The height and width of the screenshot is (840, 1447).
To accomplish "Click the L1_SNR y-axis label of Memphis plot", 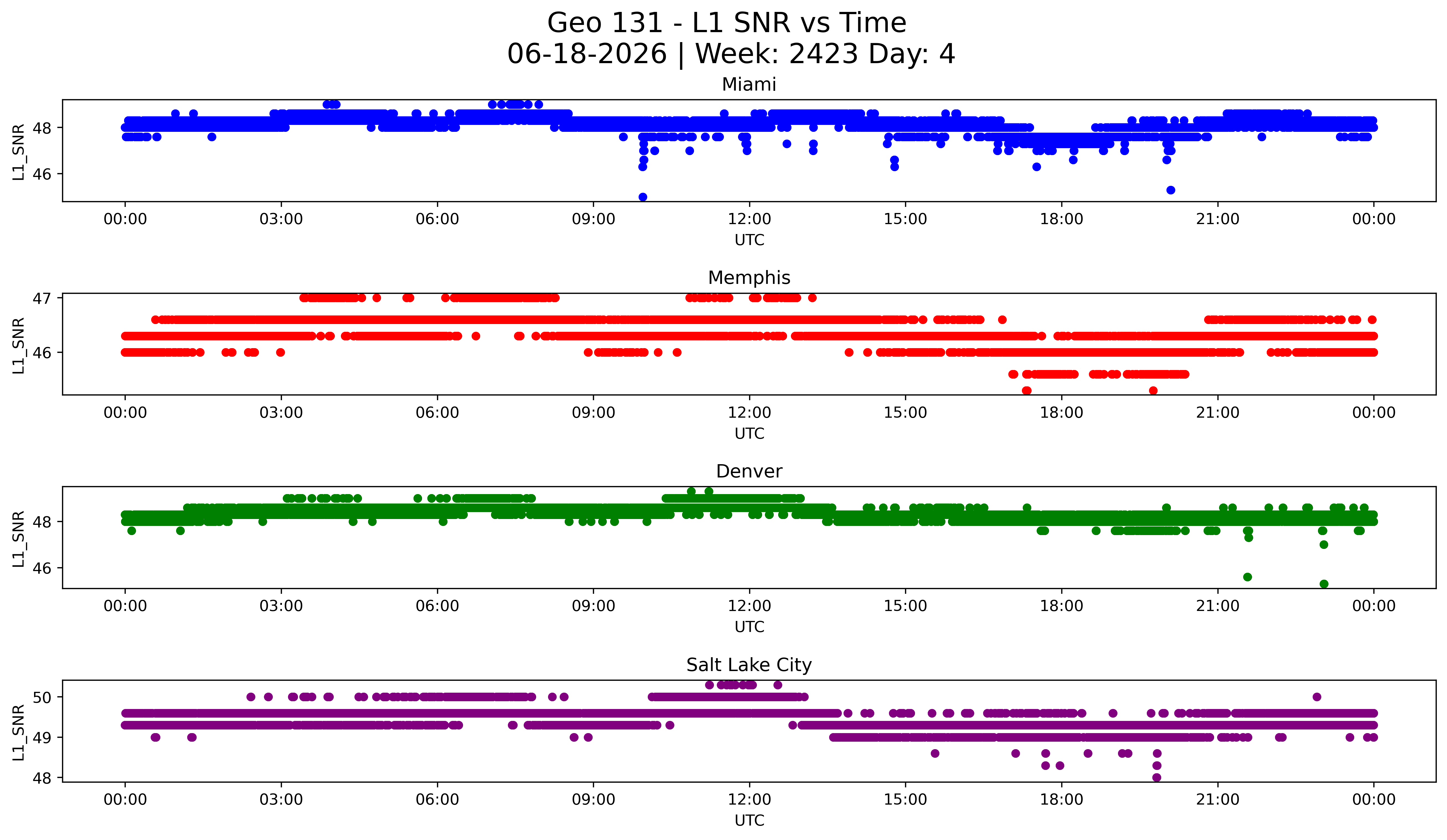I will pos(18,346).
